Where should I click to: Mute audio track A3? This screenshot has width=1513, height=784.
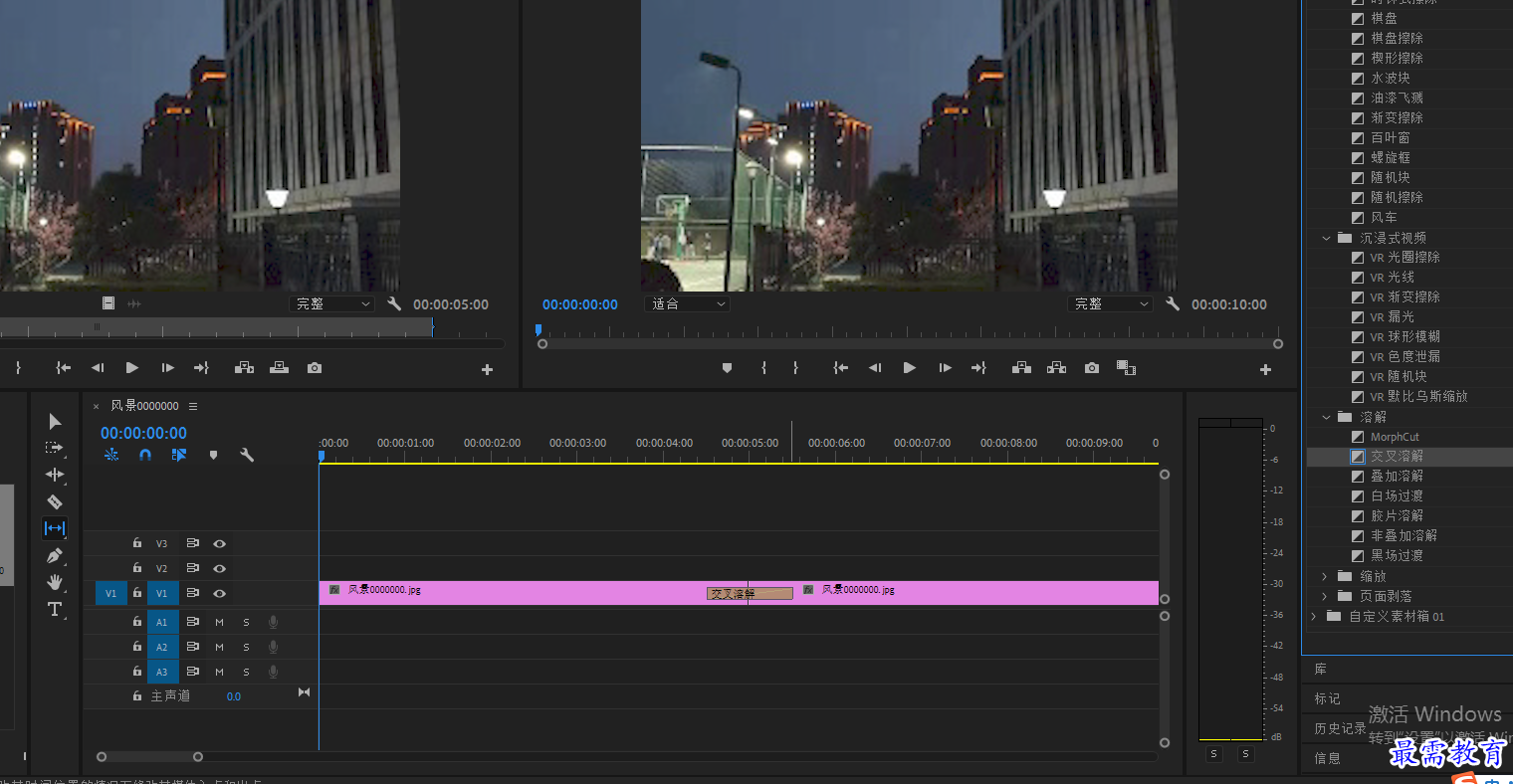(219, 672)
